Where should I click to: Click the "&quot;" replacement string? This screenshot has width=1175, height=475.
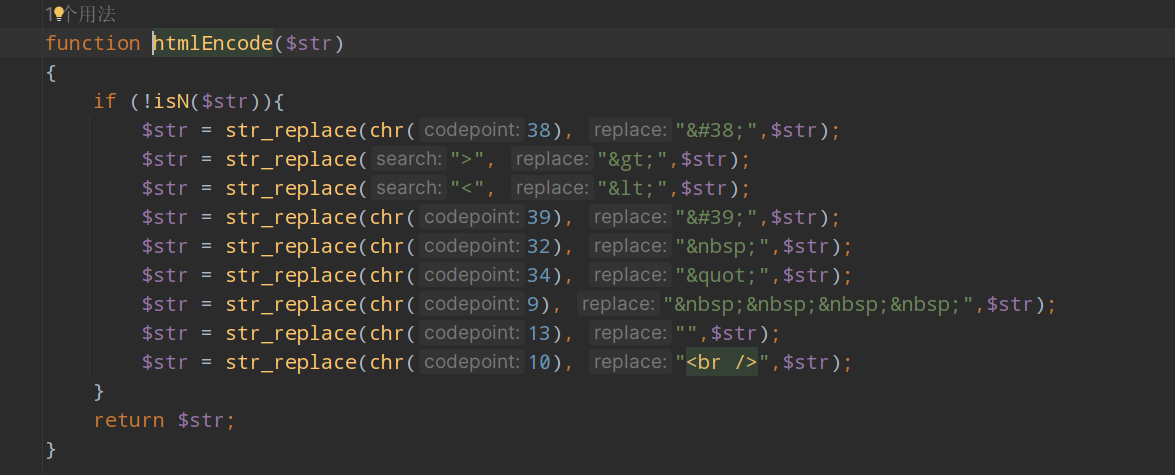click(724, 276)
